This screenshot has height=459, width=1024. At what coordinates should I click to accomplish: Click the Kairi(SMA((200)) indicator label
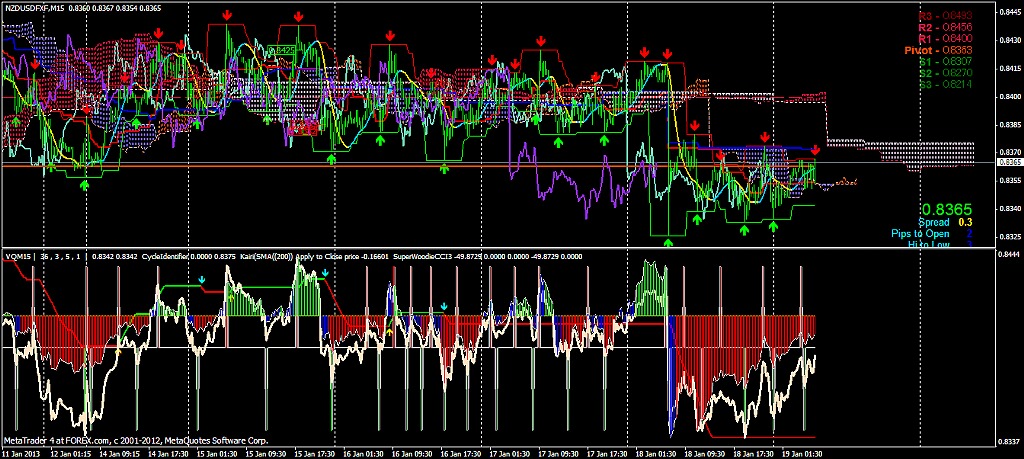[266, 257]
